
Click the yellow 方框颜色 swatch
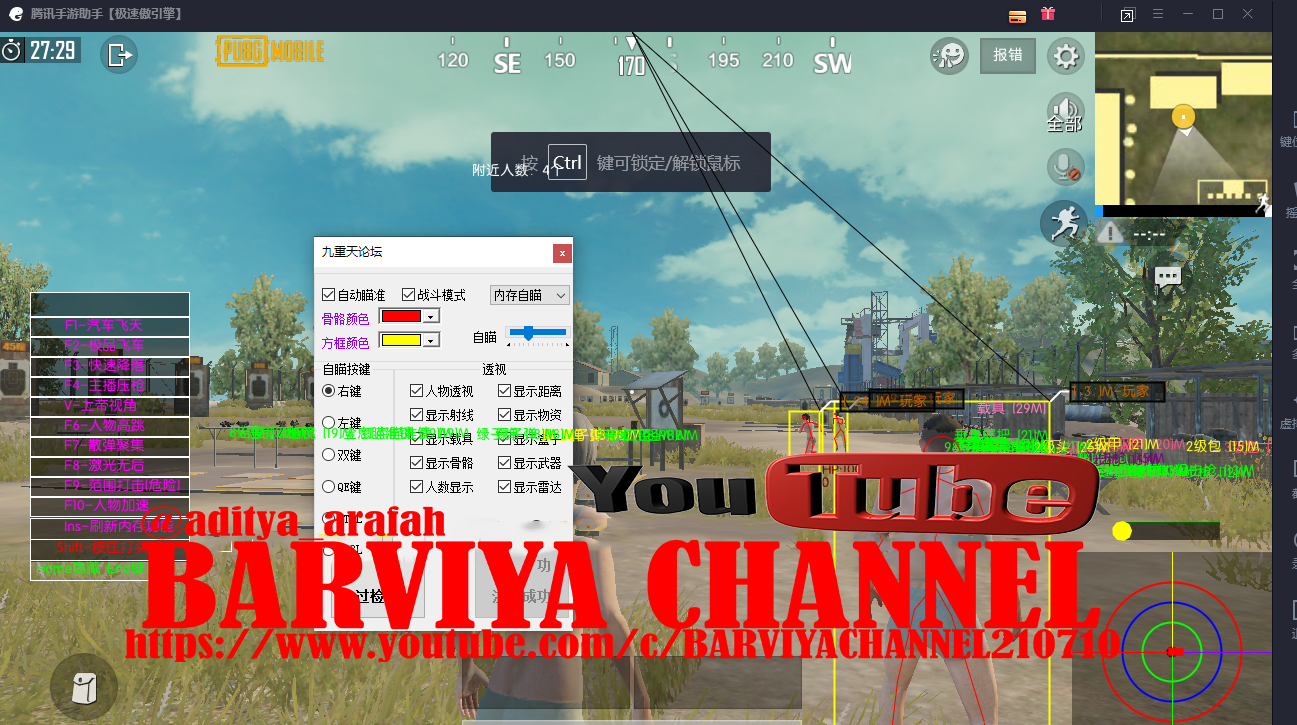[402, 340]
